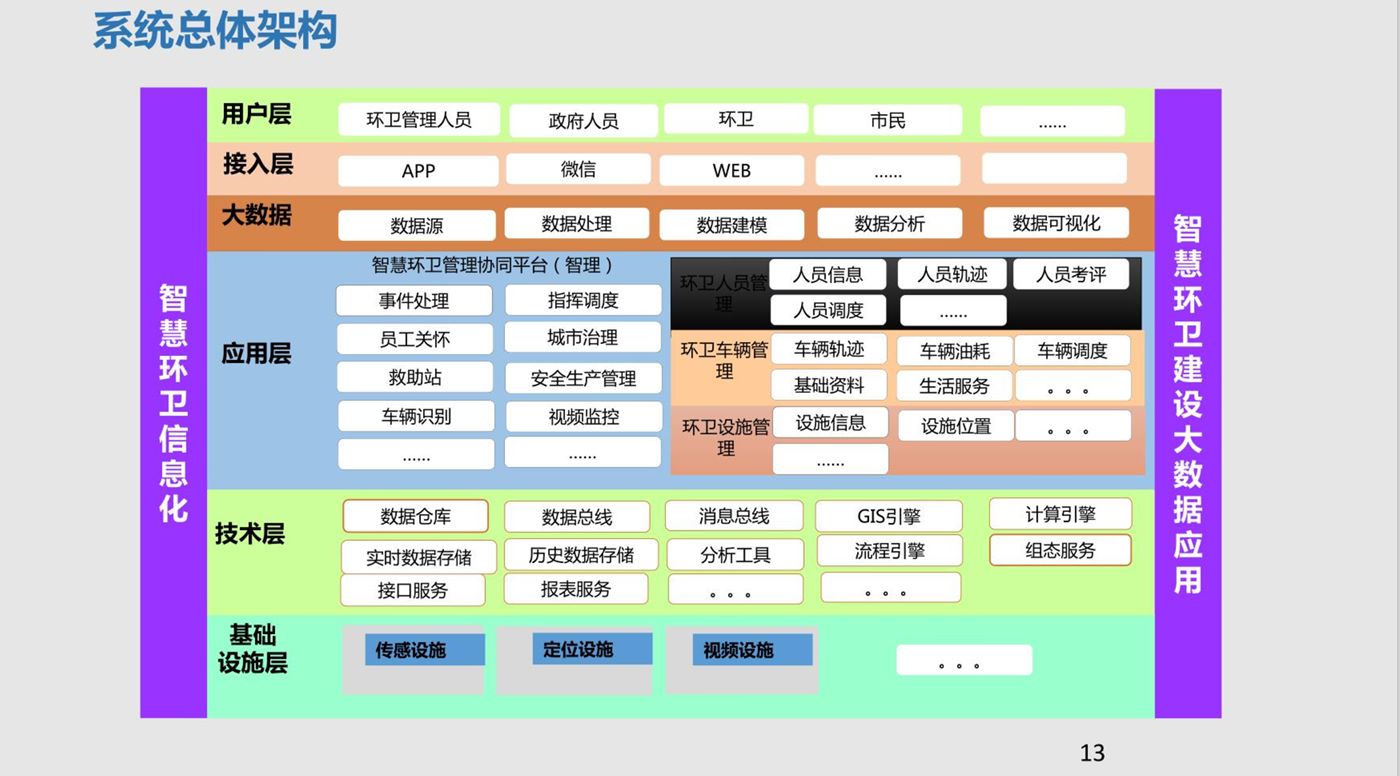Select the WEB box
The image size is (1400, 776).
coord(732,171)
